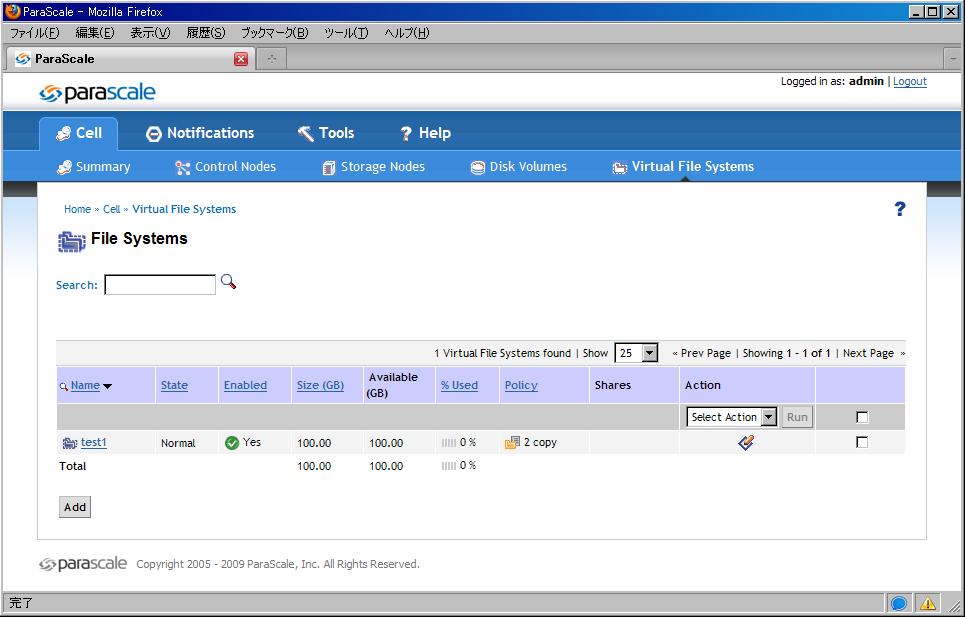The height and width of the screenshot is (617, 965).
Task: Click the 2 copy policy icon
Action: pyautogui.click(x=512, y=442)
